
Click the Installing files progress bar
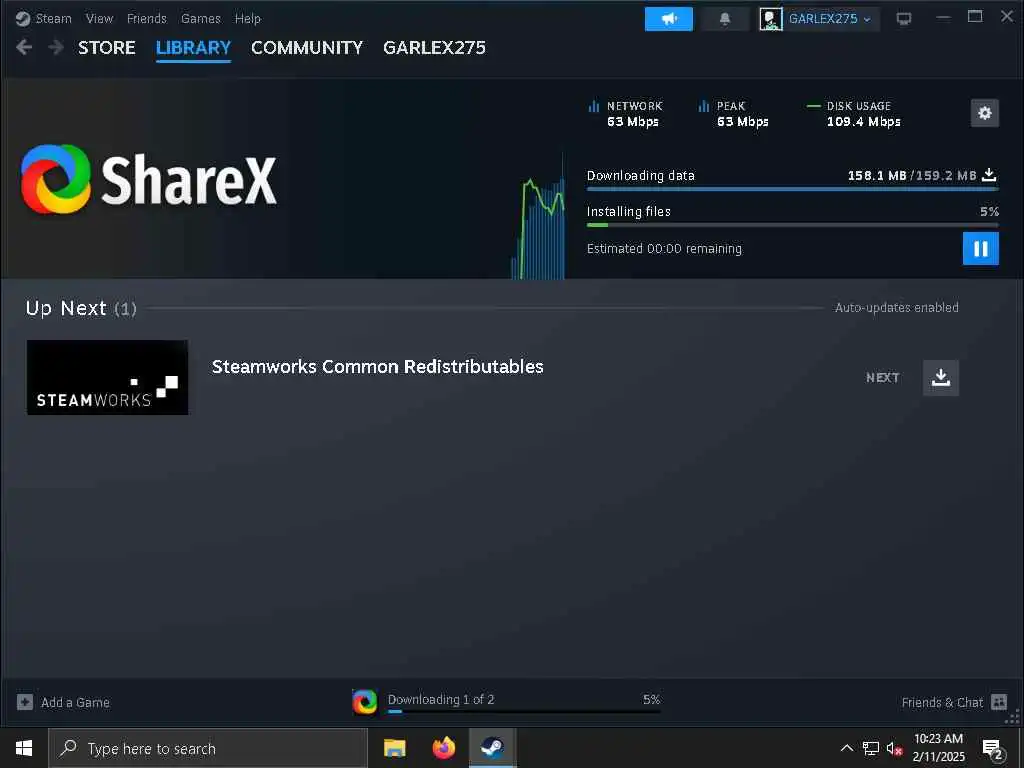click(792, 225)
